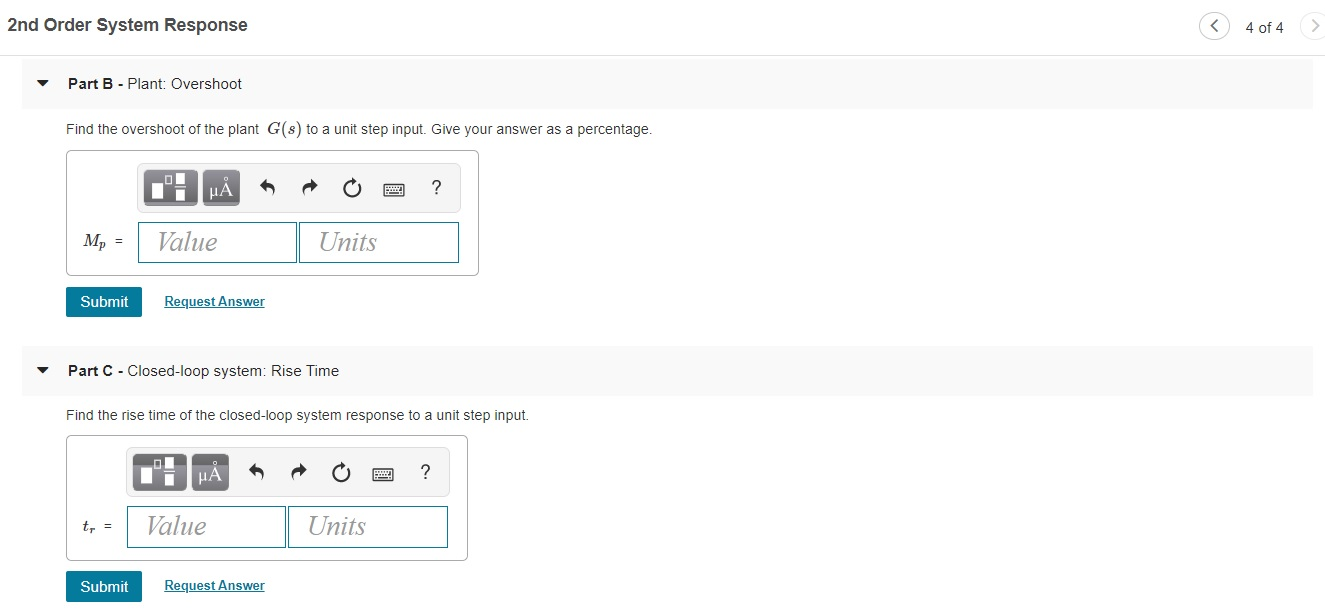Redo an entry using Part B toolbar
Image resolution: width=1325 pixels, height=613 pixels.
(308, 187)
